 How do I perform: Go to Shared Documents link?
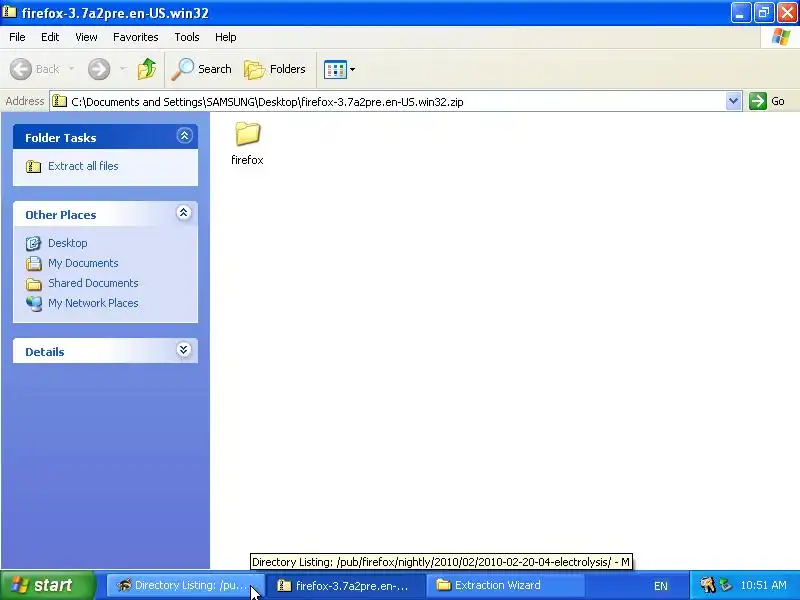93,283
